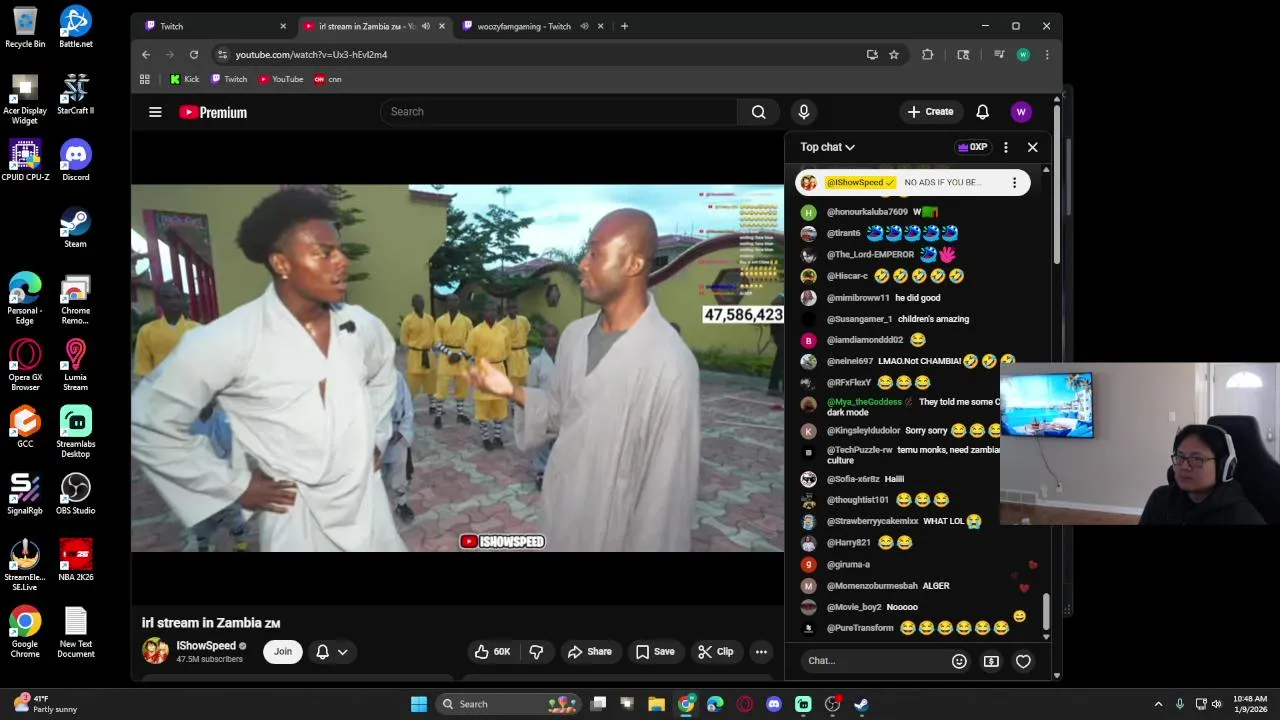Click the video player to pause

pyautogui.click(x=457, y=368)
